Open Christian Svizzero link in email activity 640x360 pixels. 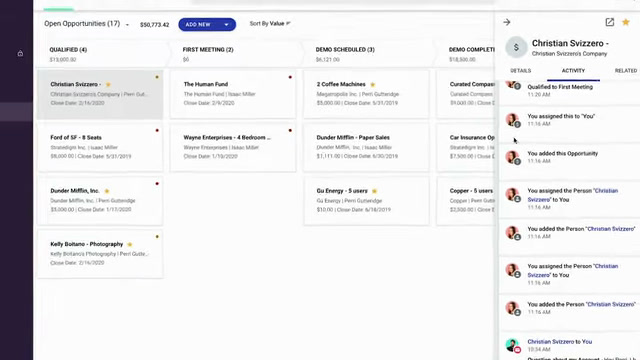click(551, 342)
